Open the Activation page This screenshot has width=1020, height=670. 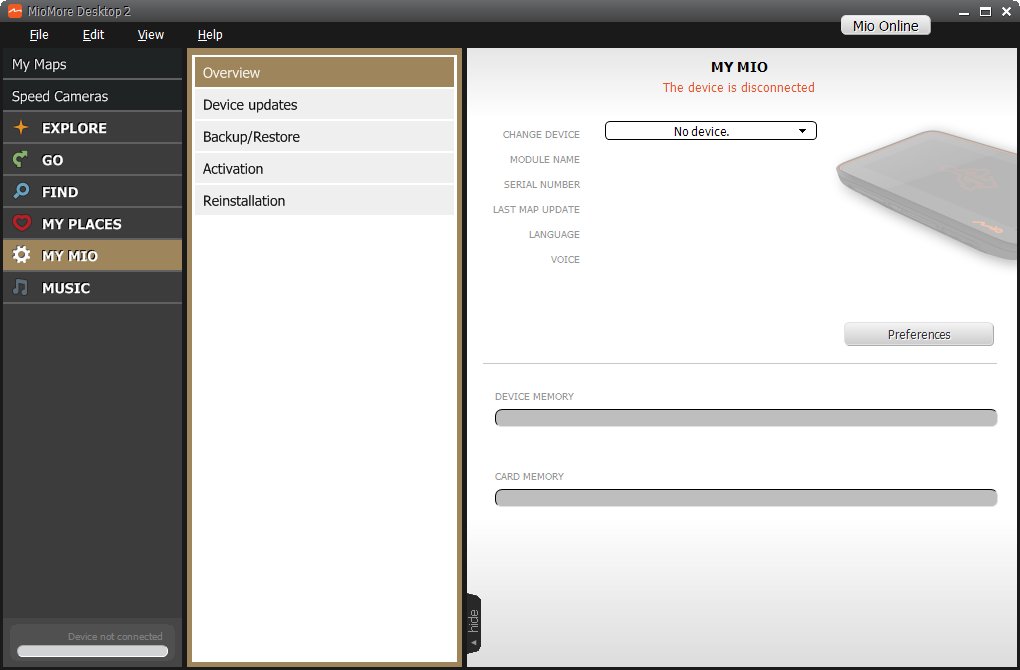[x=324, y=168]
